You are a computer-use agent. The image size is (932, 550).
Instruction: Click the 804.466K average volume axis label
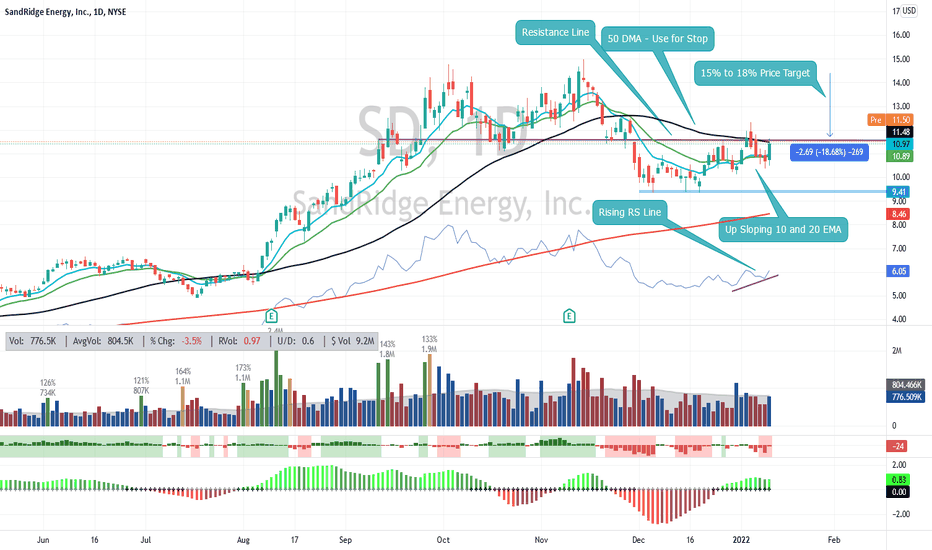click(905, 385)
